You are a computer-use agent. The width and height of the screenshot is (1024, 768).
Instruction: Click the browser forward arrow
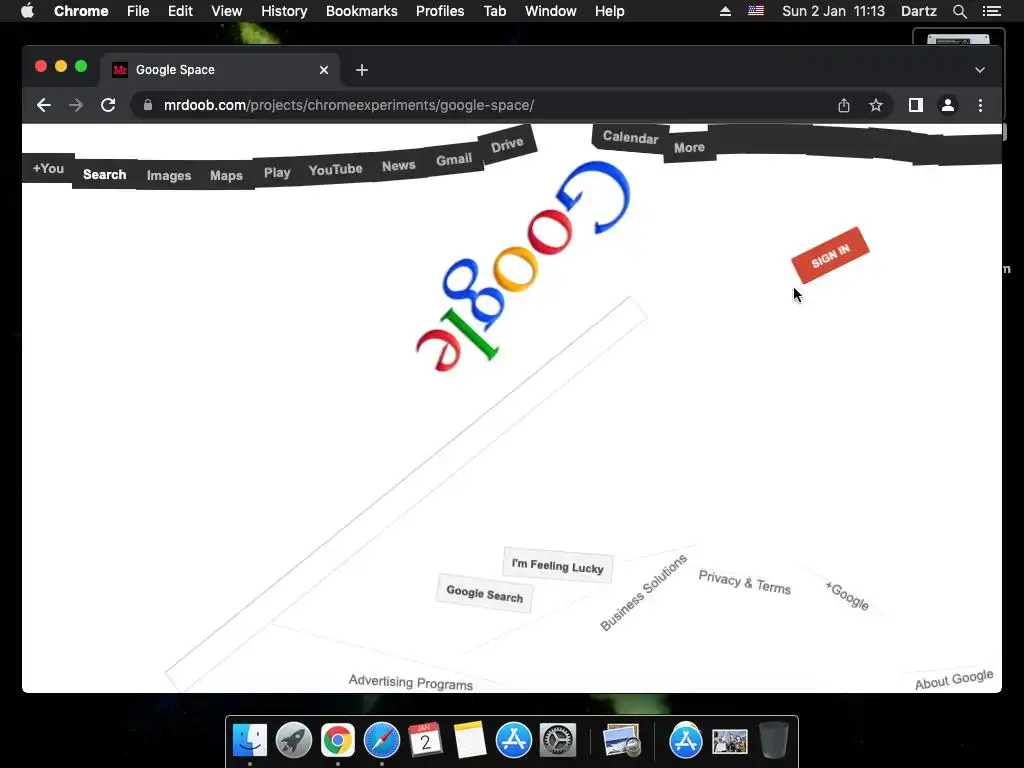coord(76,105)
